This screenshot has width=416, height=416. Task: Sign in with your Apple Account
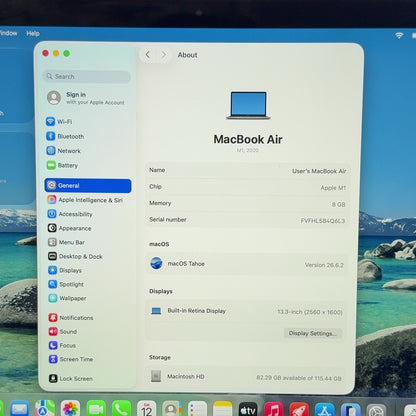[x=87, y=98]
